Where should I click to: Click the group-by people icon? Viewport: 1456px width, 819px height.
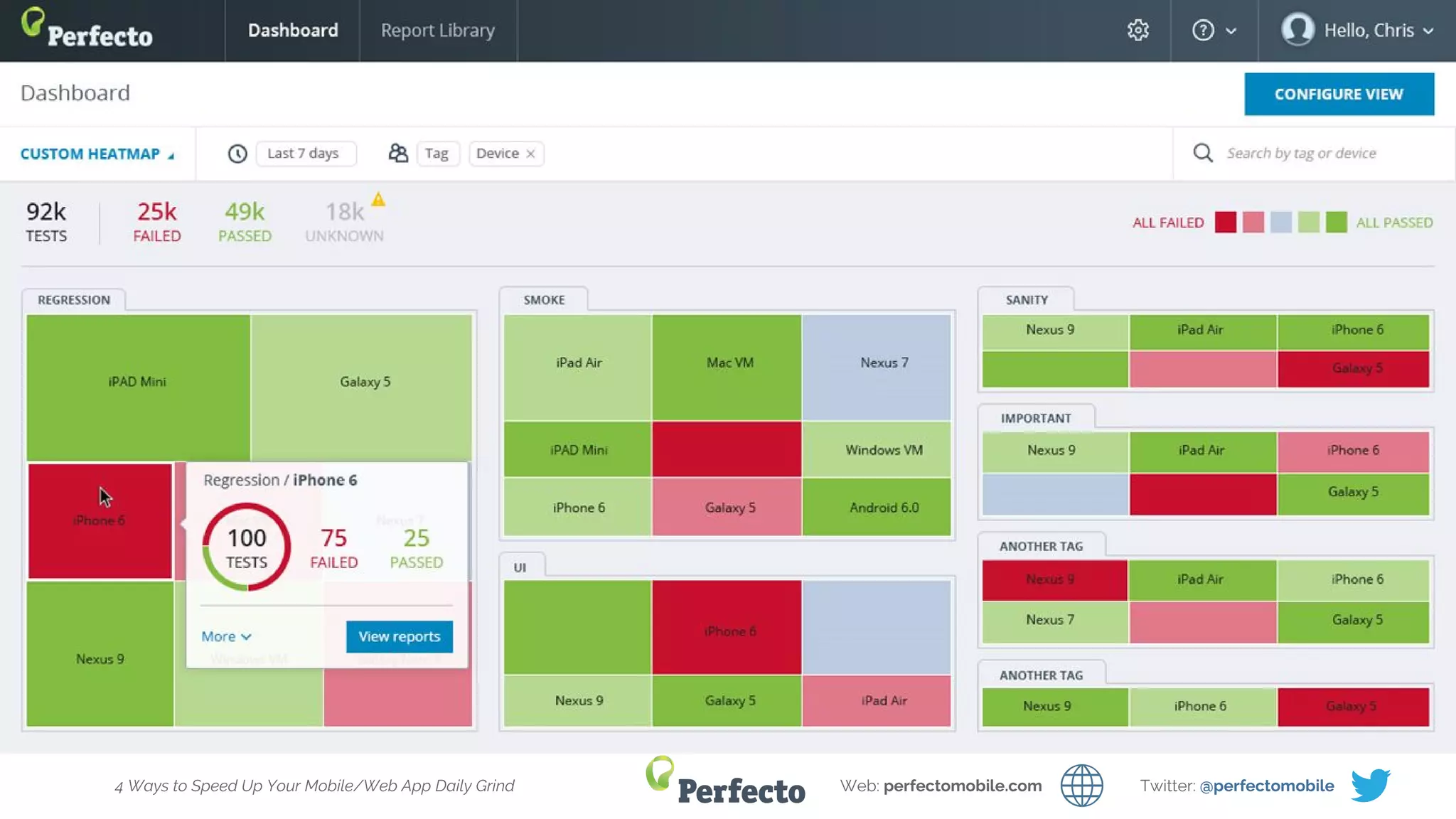(x=398, y=154)
